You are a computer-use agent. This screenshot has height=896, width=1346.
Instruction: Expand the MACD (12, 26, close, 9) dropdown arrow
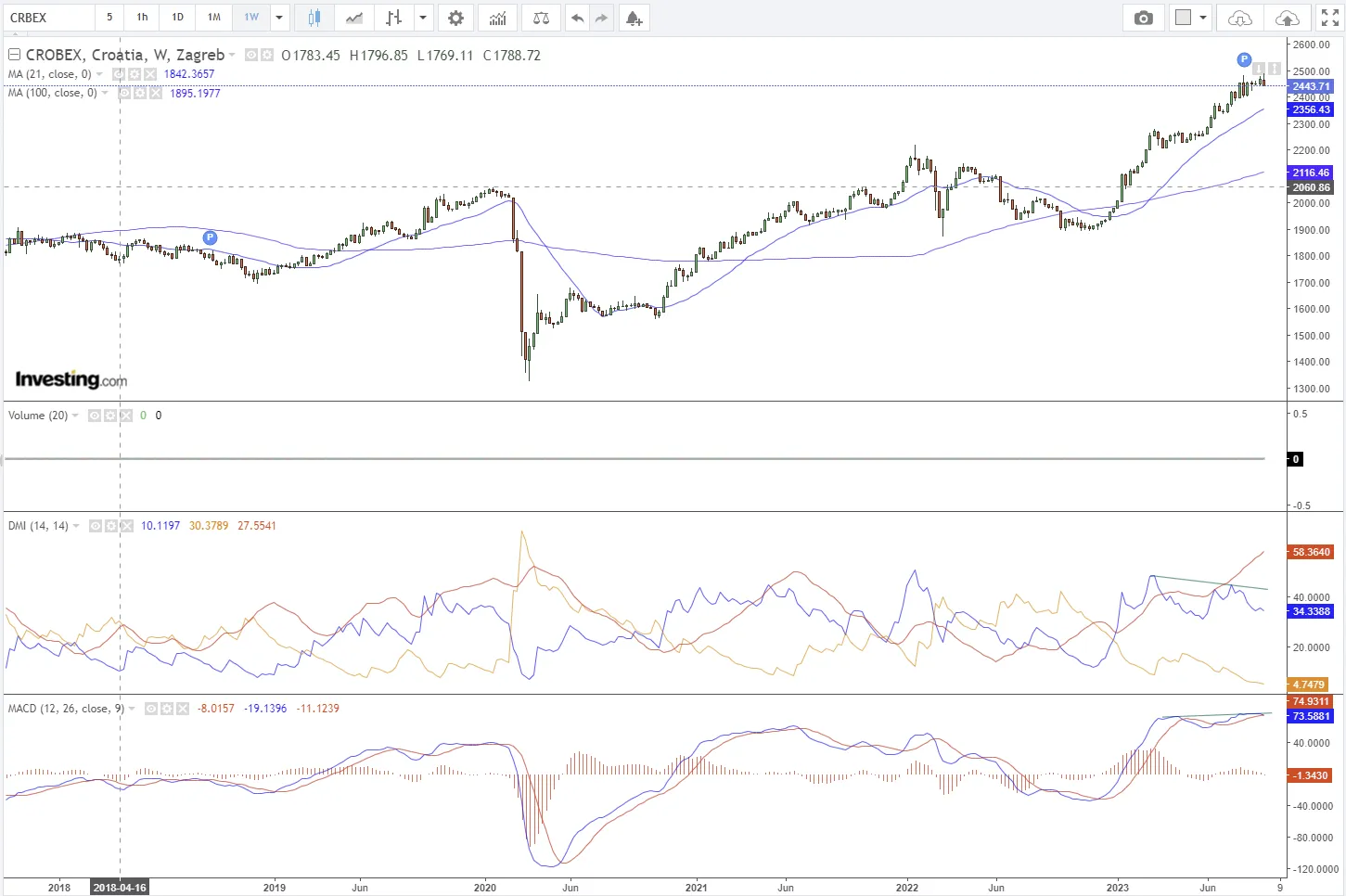pos(132,709)
